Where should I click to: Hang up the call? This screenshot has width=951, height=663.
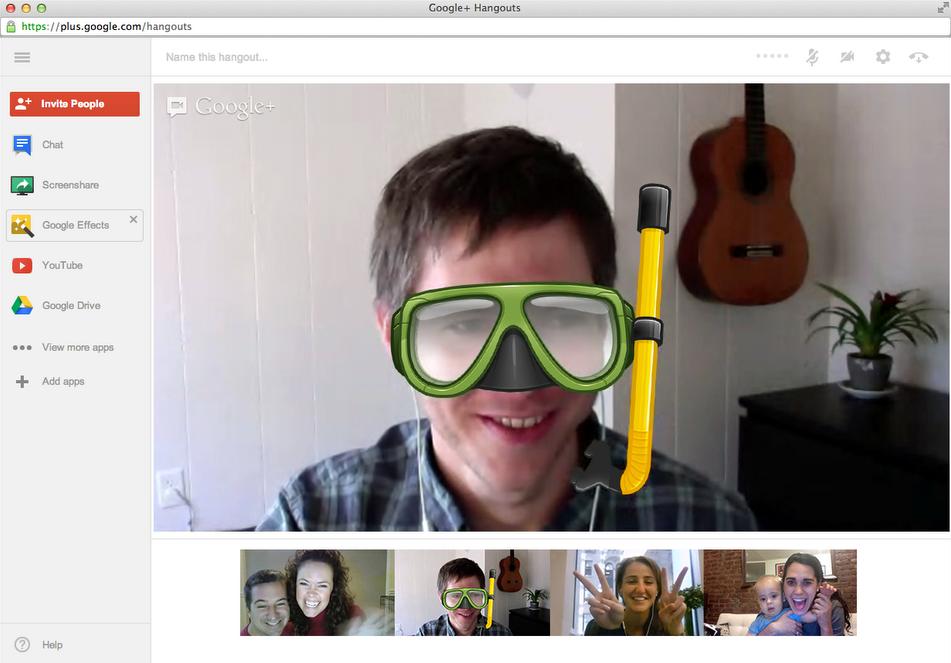click(918, 57)
